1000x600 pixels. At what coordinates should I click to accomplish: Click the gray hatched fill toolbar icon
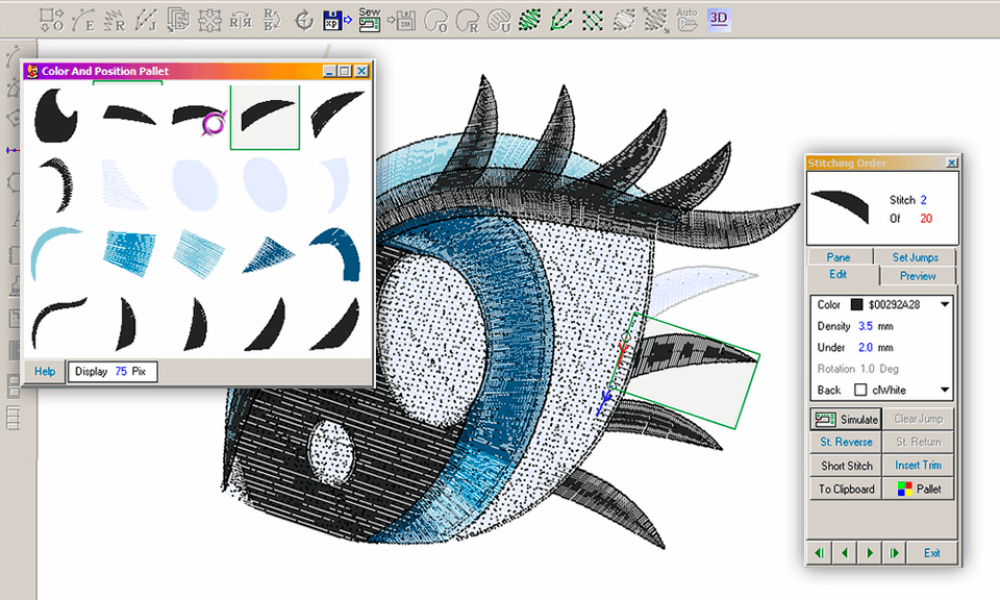coord(624,20)
